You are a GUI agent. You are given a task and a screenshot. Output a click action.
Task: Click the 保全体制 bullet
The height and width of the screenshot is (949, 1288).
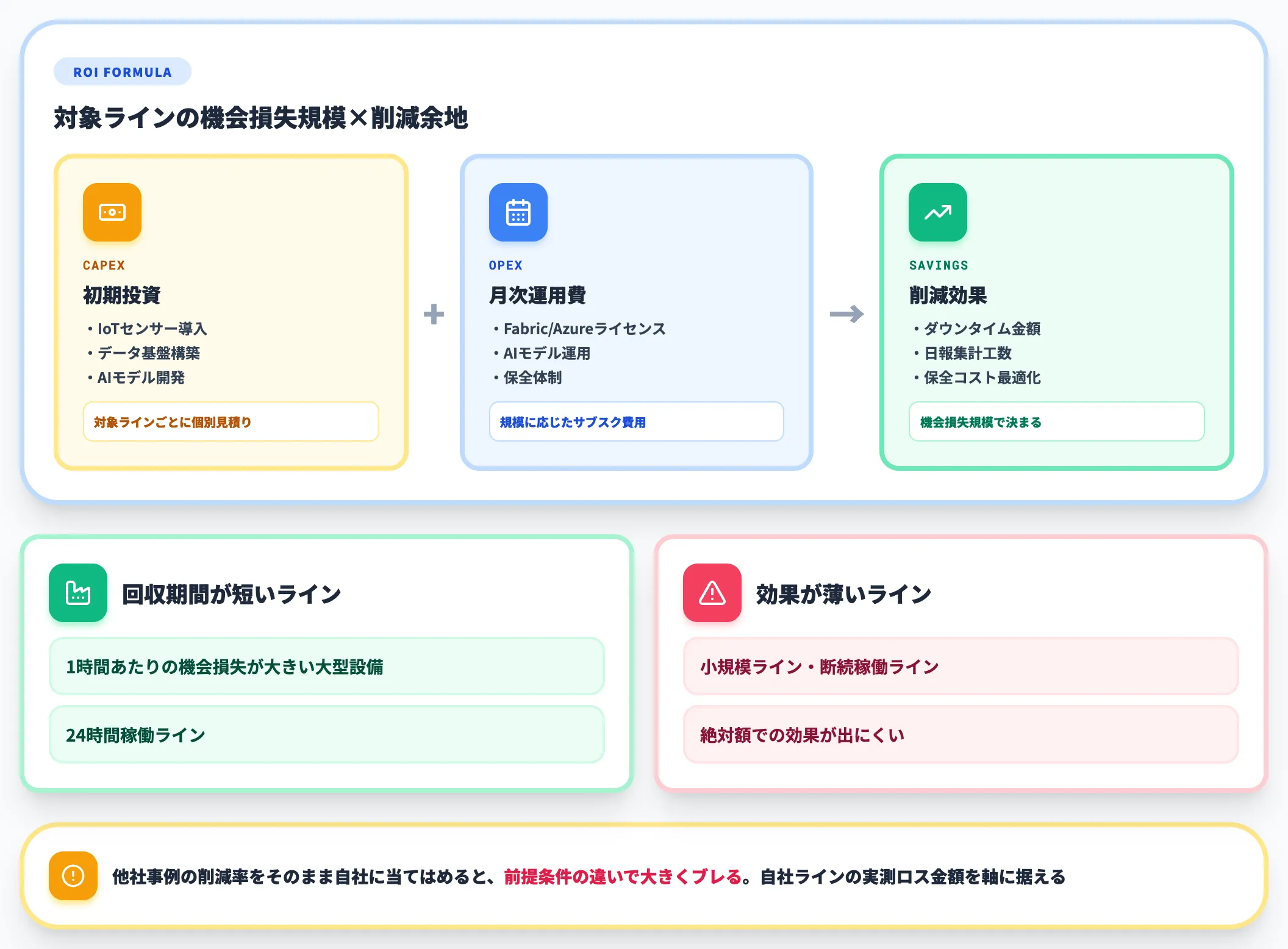tap(528, 378)
